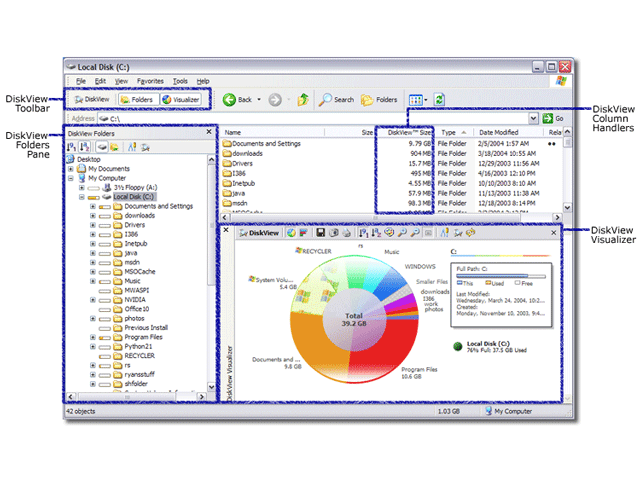Image resolution: width=640 pixels, height=480 pixels.
Task: Toggle the Visualizer button in DiskView toolbar
Action: pyautogui.click(x=181, y=100)
